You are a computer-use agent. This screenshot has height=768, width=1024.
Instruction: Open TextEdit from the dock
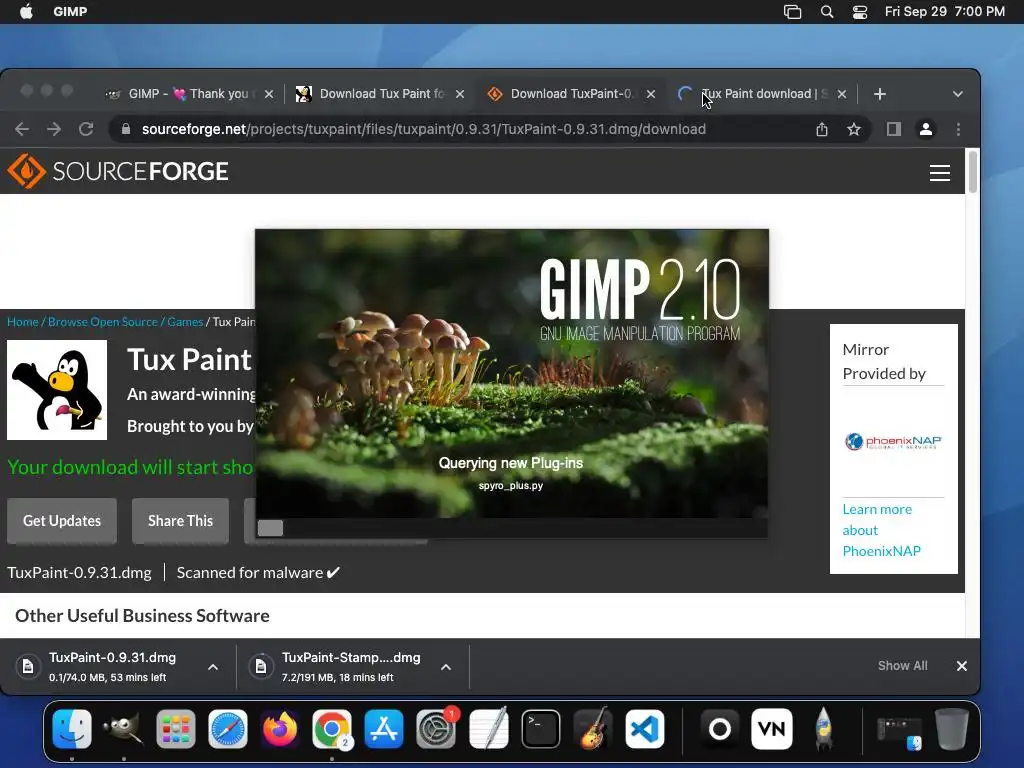[x=488, y=729]
